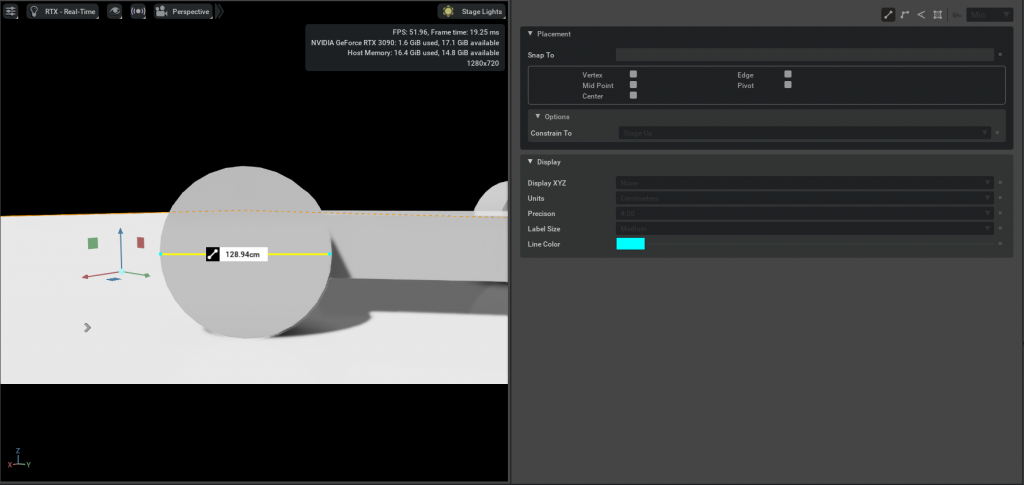Enable Vertex snapping checkbox
1024x485 pixels.
pos(633,74)
